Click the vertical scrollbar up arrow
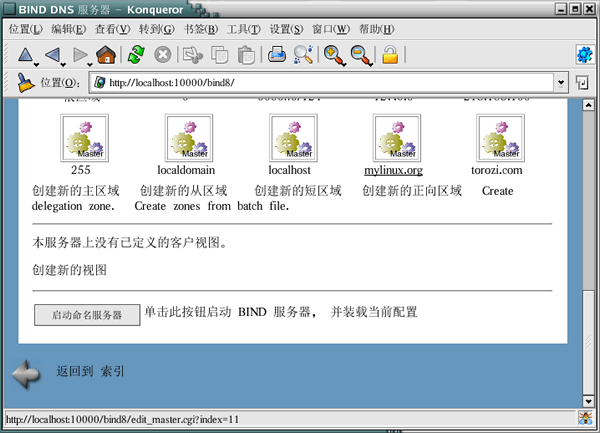 click(x=588, y=105)
